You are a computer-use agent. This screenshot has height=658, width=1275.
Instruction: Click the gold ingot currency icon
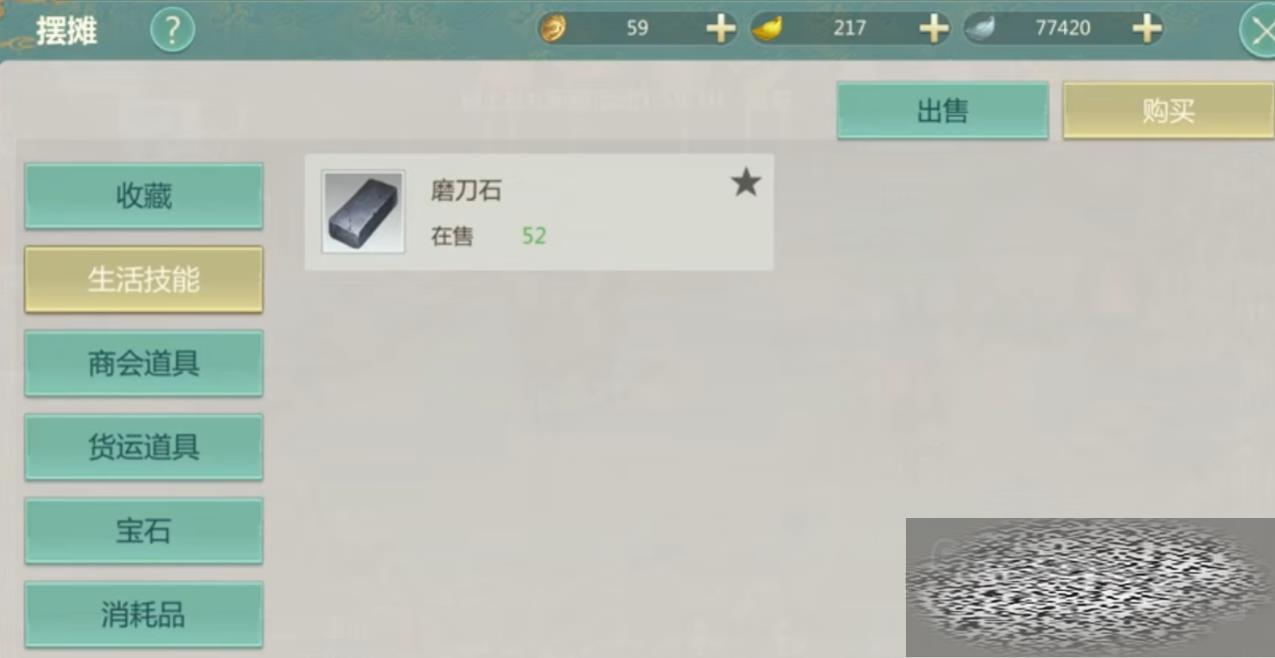click(766, 28)
